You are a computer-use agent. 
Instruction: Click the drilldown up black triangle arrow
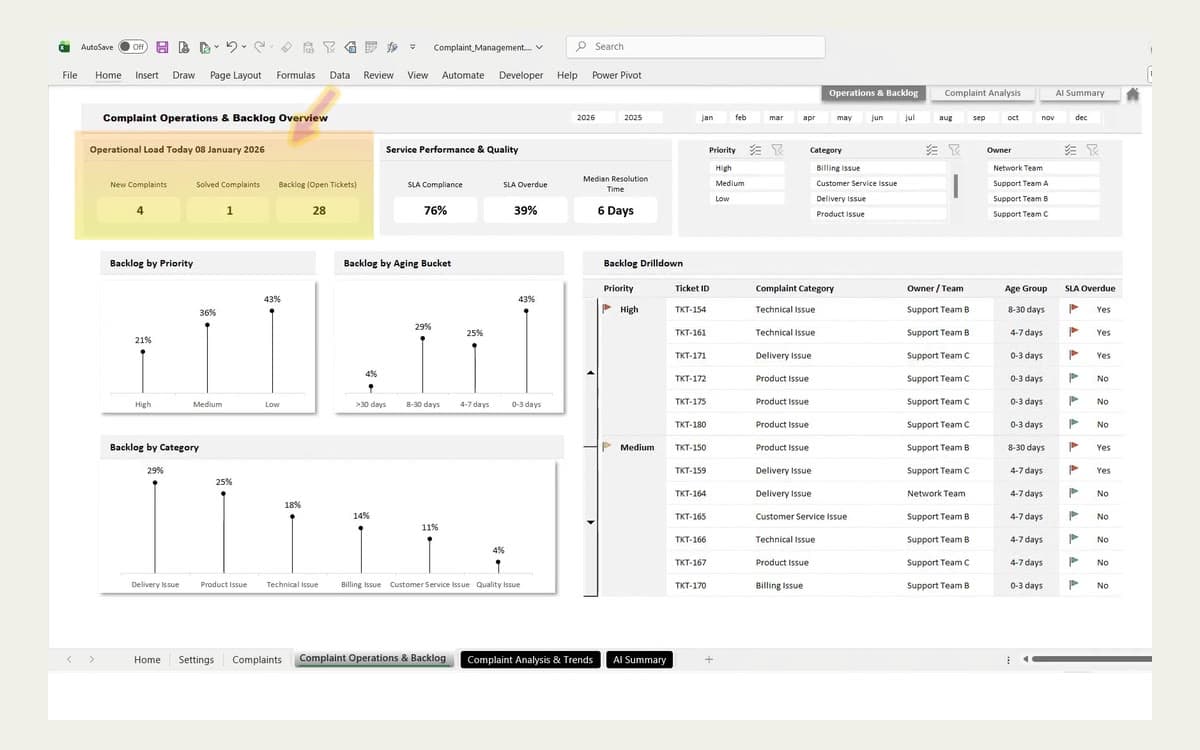[x=590, y=373]
